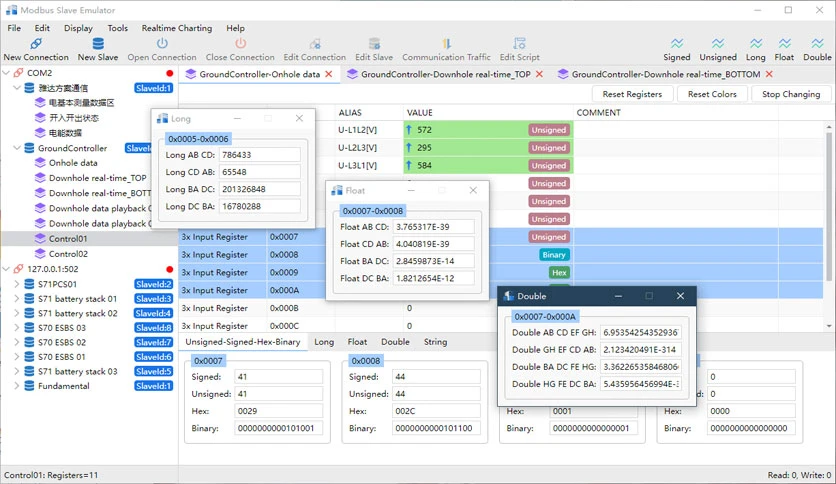836x484 pixels.
Task: Click the Float CD AB value field
Action: pyautogui.click(x=433, y=244)
